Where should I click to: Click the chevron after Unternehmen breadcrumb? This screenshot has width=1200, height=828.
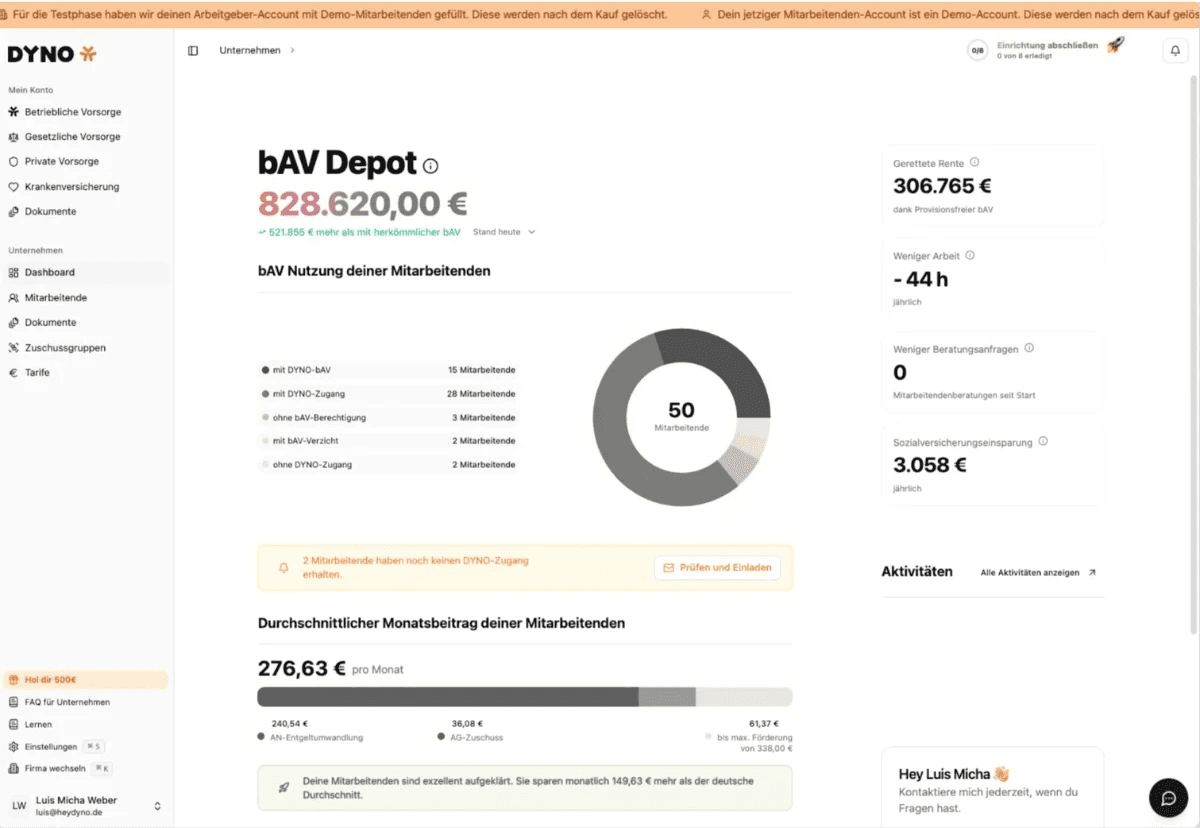coord(292,50)
